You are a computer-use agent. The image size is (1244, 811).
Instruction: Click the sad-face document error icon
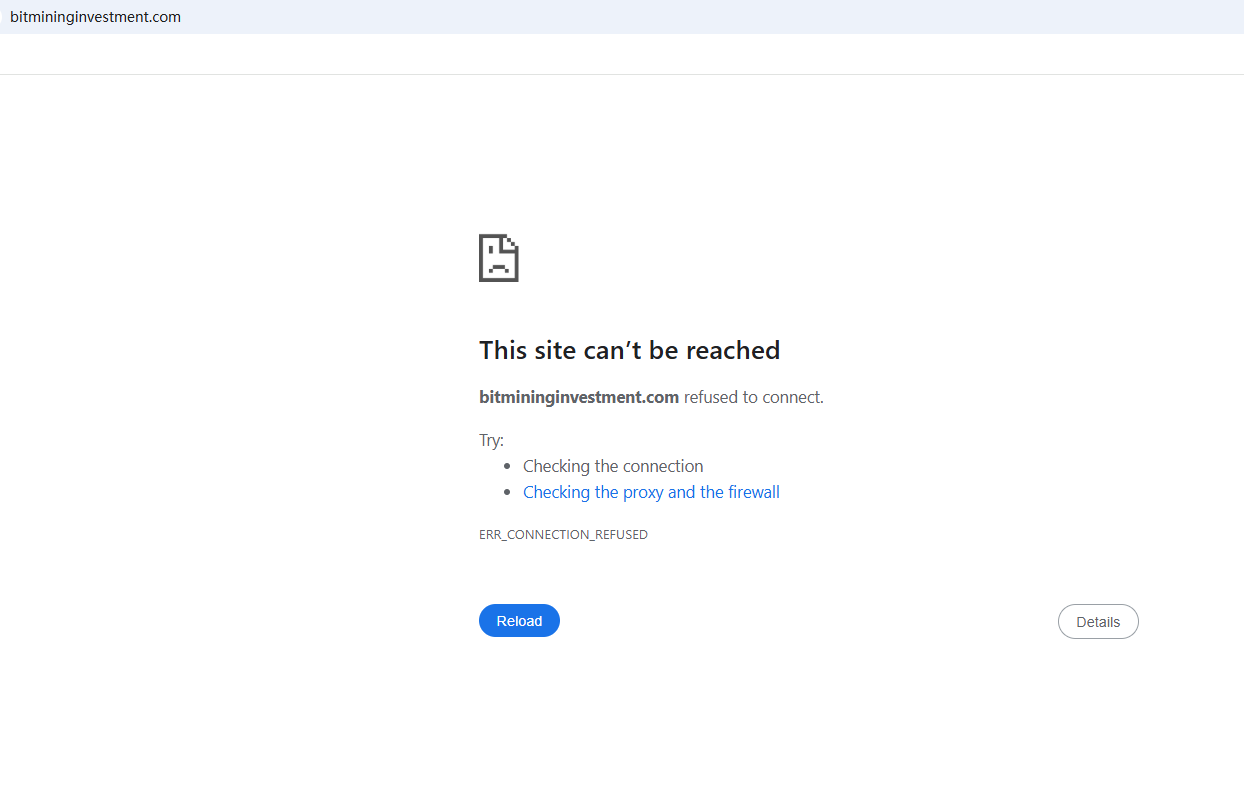(x=499, y=258)
